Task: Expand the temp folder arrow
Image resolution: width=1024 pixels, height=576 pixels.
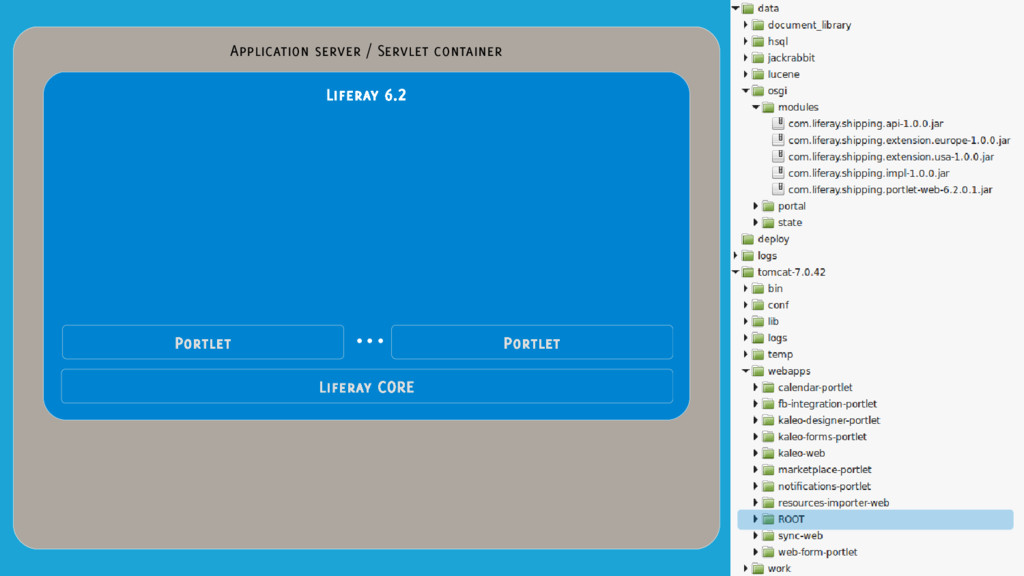Action: (746, 354)
